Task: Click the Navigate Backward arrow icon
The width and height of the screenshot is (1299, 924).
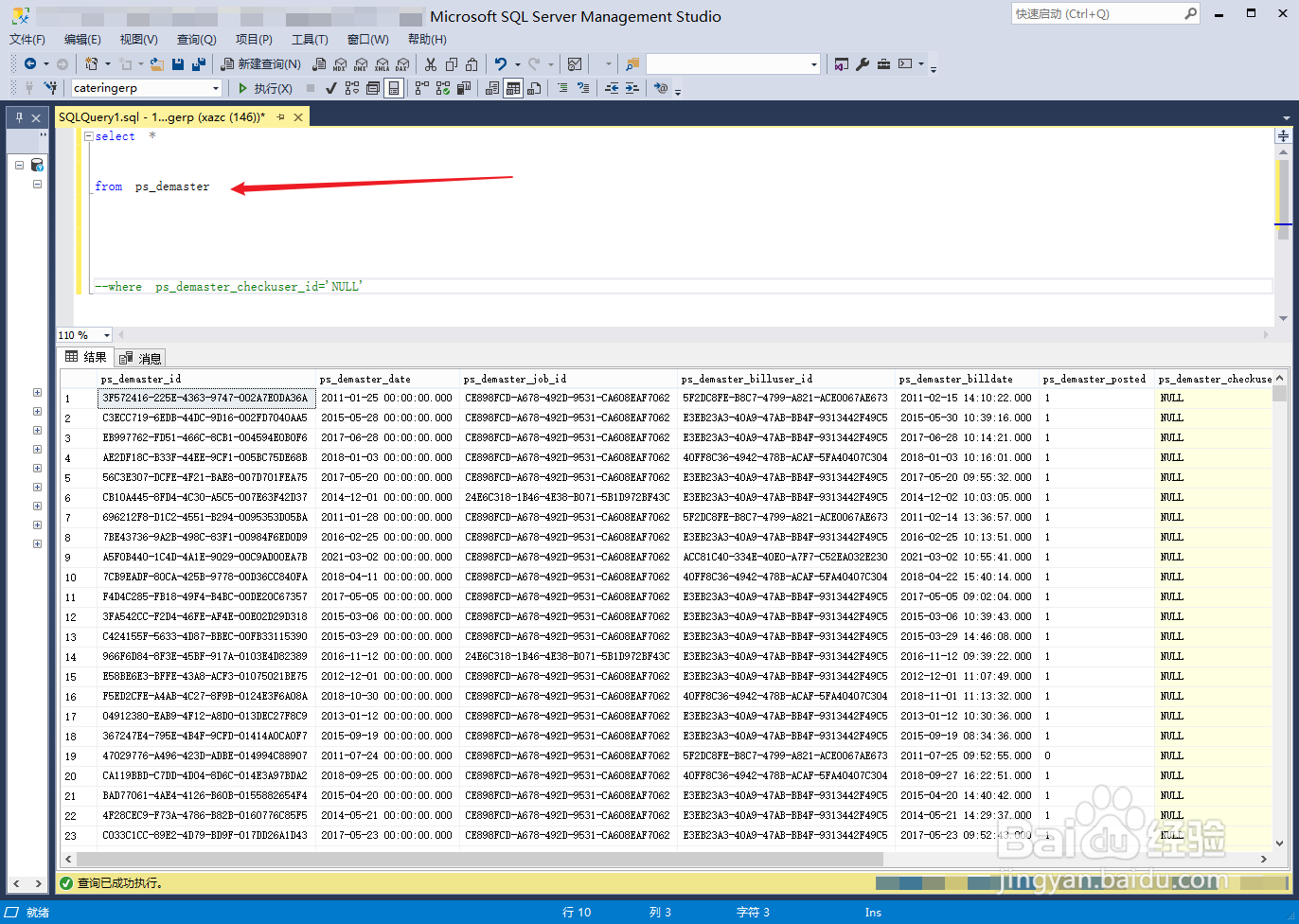Action: (30, 64)
